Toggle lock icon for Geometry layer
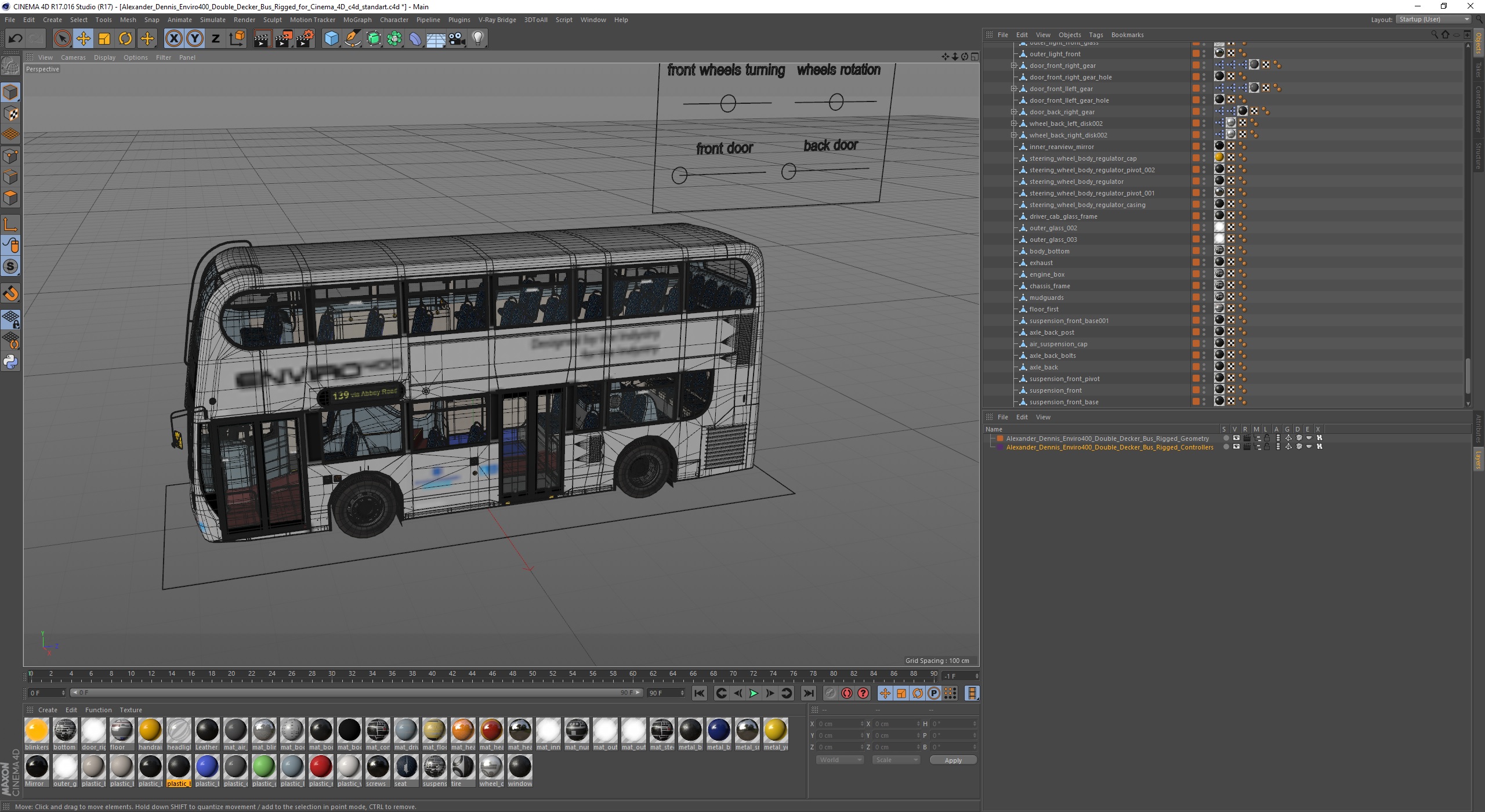 pyautogui.click(x=1267, y=438)
